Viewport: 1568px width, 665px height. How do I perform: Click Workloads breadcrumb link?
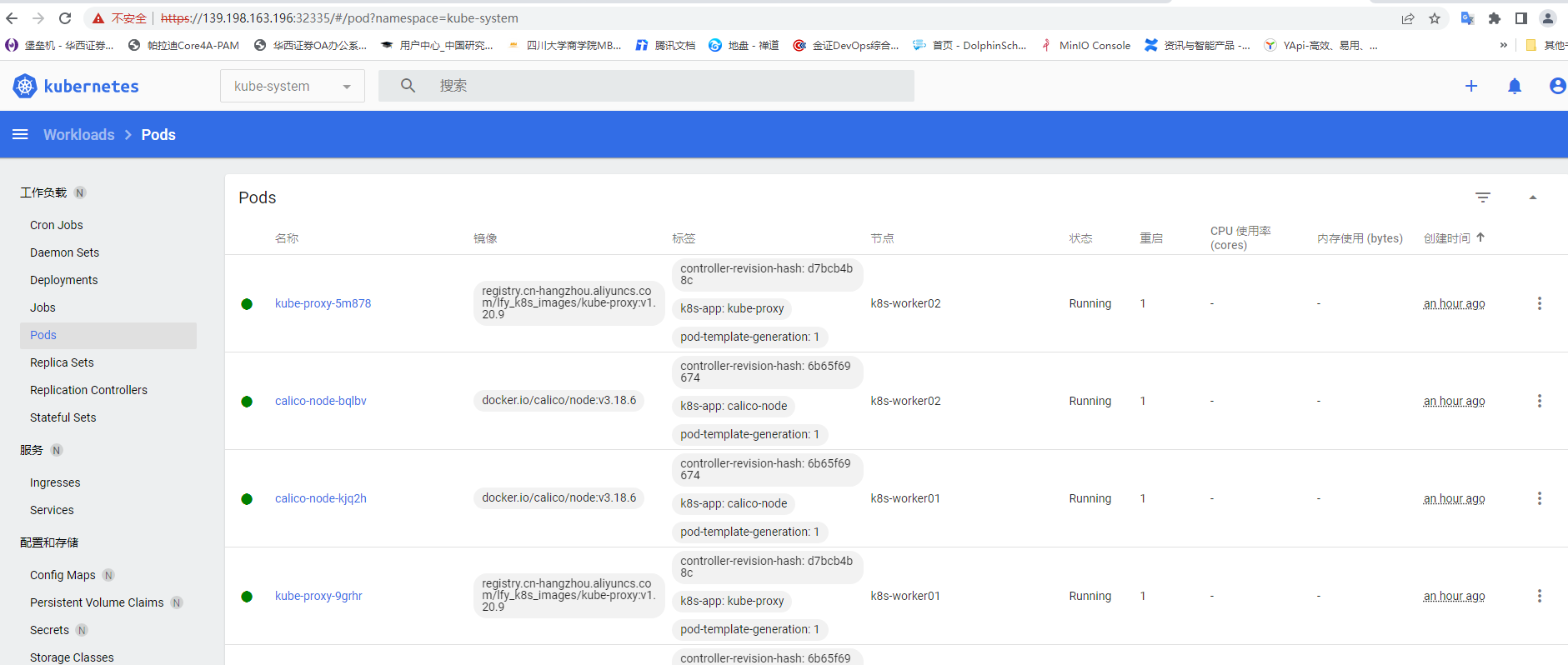[x=79, y=134]
